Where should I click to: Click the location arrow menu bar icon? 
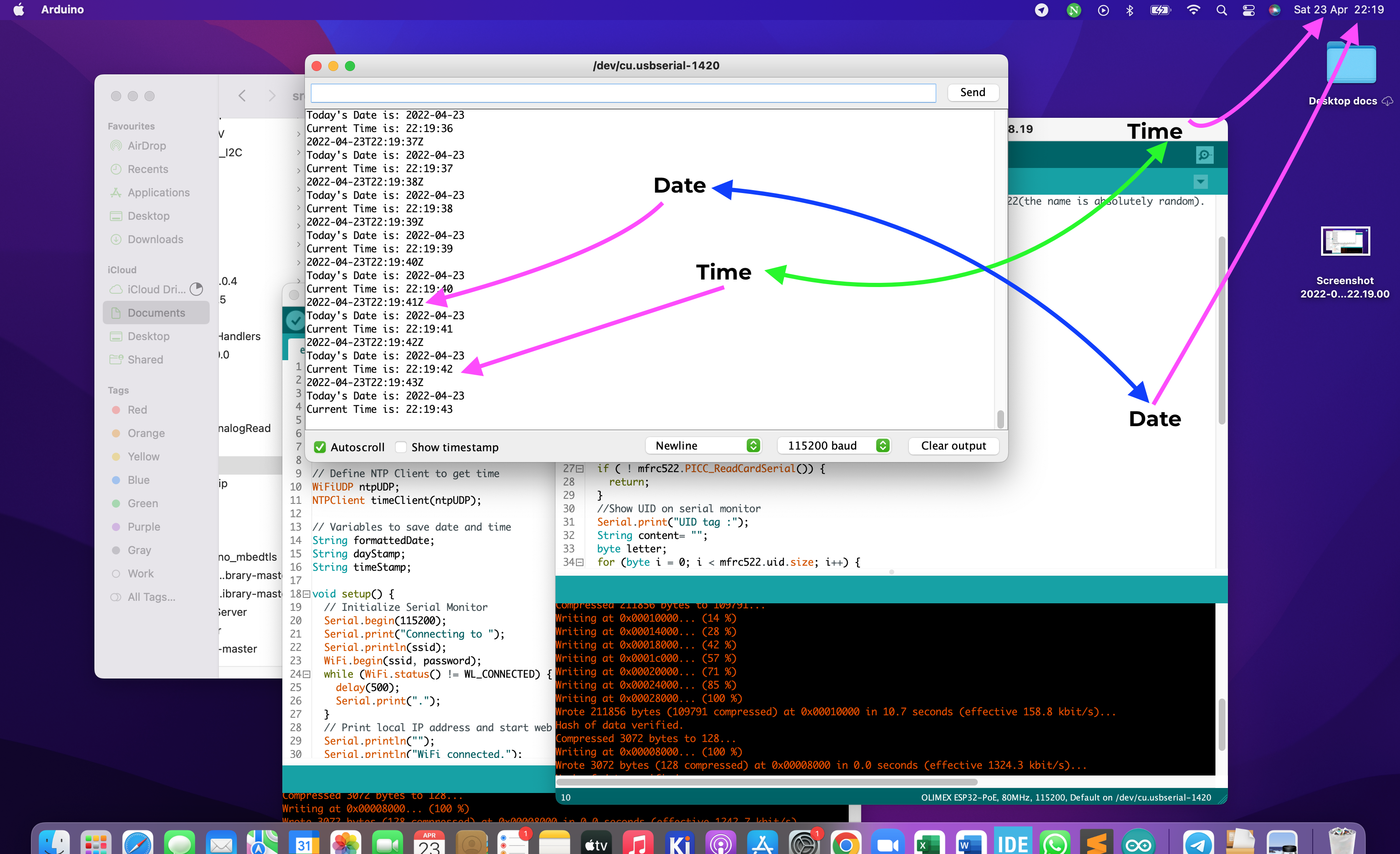tap(1042, 10)
